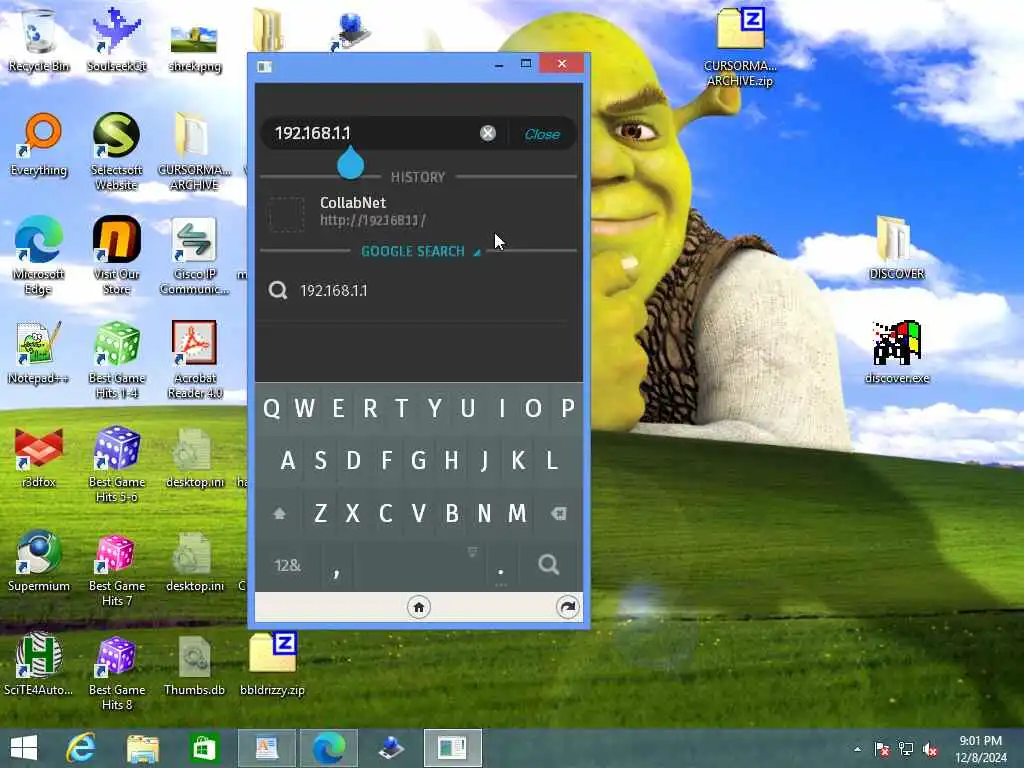Select the Cisco IP Communicator shortcut
The width and height of the screenshot is (1024, 768).
tap(195, 256)
